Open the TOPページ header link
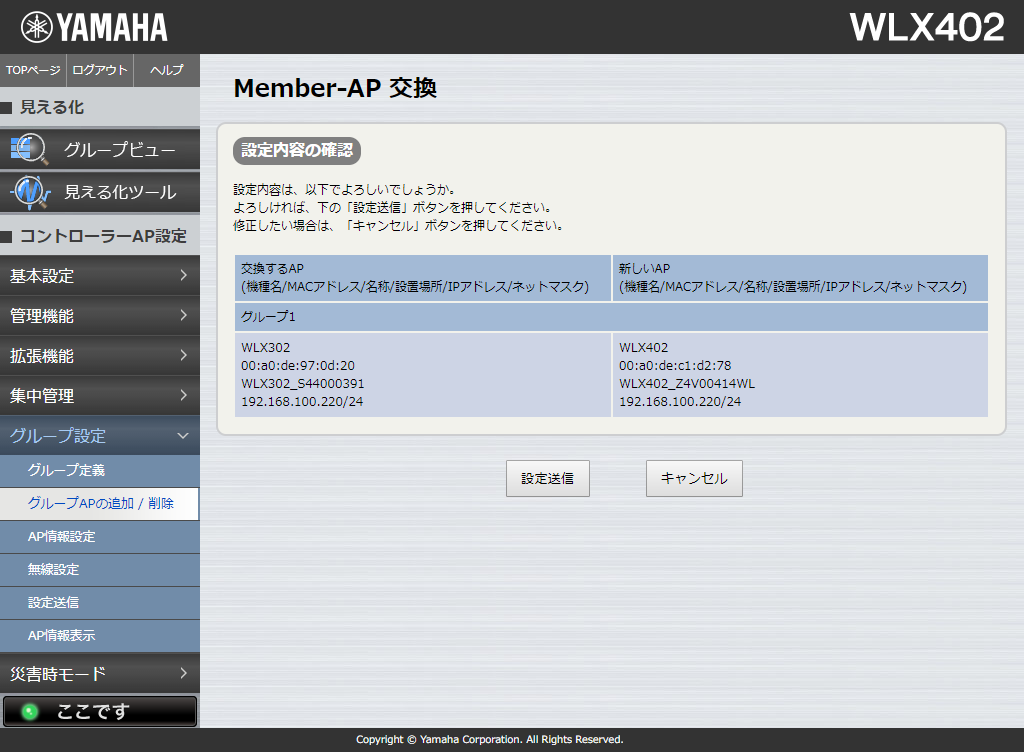Image resolution: width=1024 pixels, height=752 pixels. click(x=33, y=70)
